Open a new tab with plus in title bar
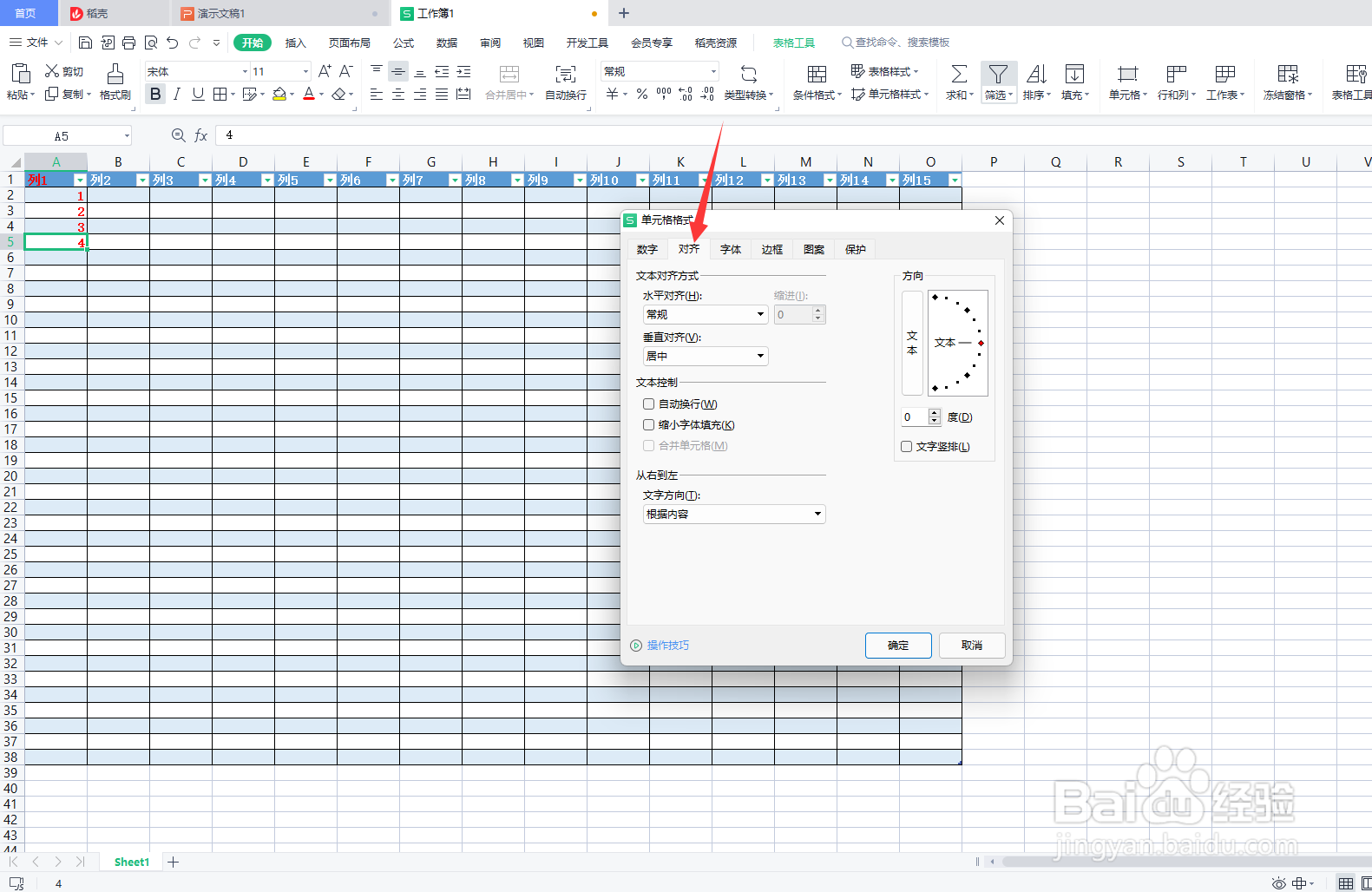 click(x=624, y=13)
